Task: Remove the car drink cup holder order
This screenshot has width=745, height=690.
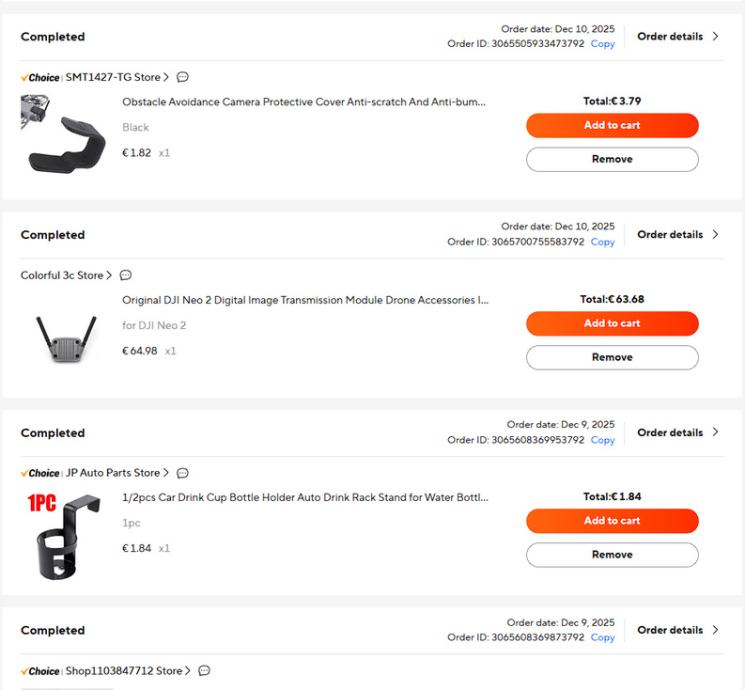Action: pyautogui.click(x=612, y=555)
